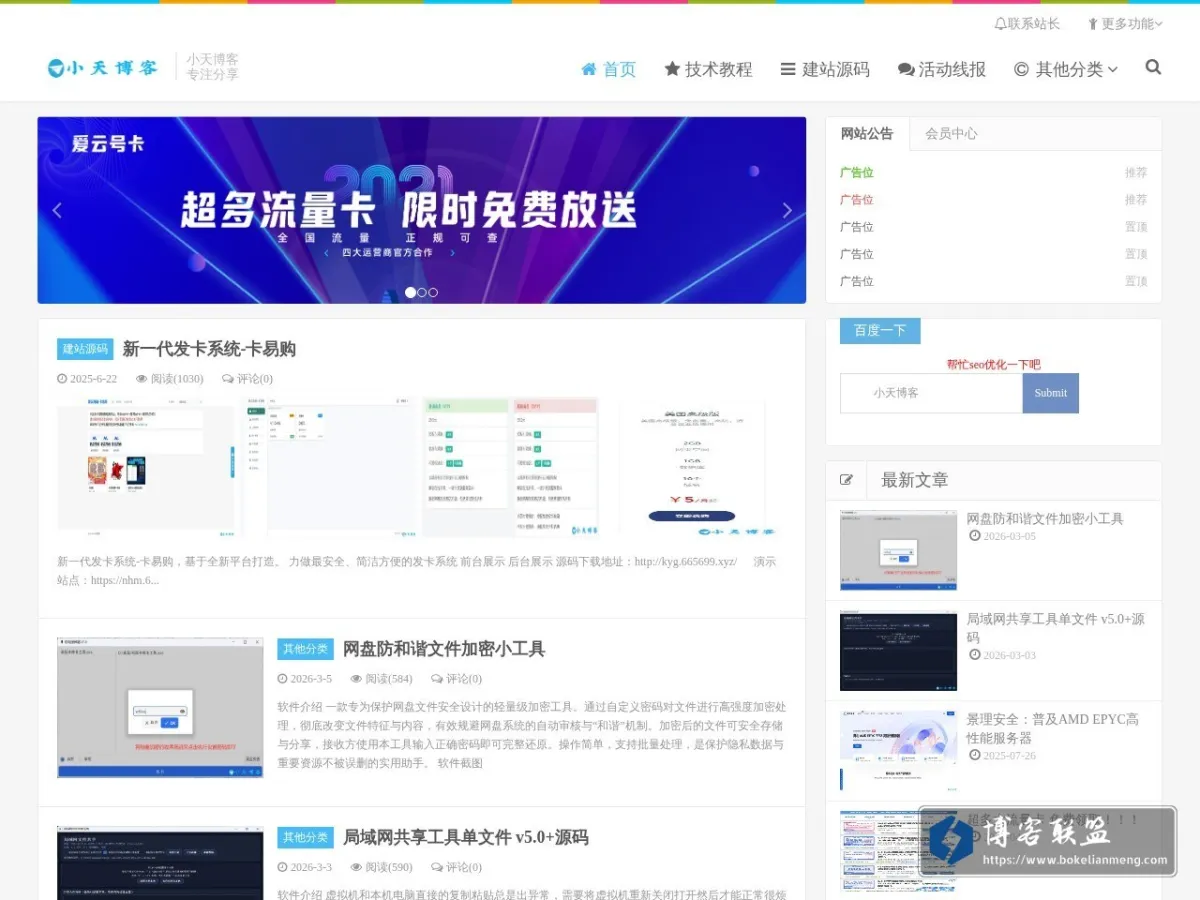Click 其他分类 tag on 局域网共享工具 post

coord(305,837)
